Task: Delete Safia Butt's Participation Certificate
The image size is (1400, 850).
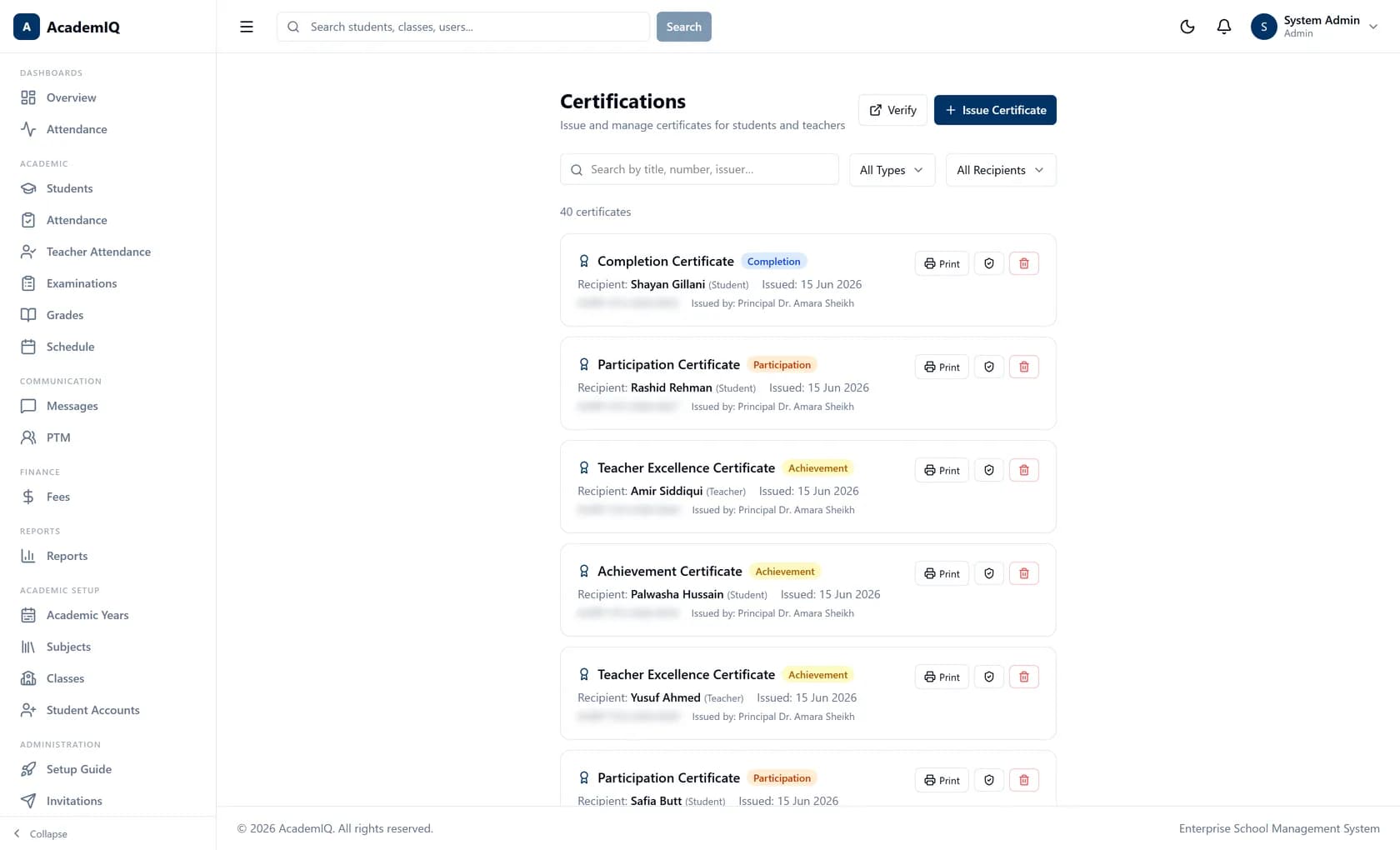Action: click(x=1024, y=780)
